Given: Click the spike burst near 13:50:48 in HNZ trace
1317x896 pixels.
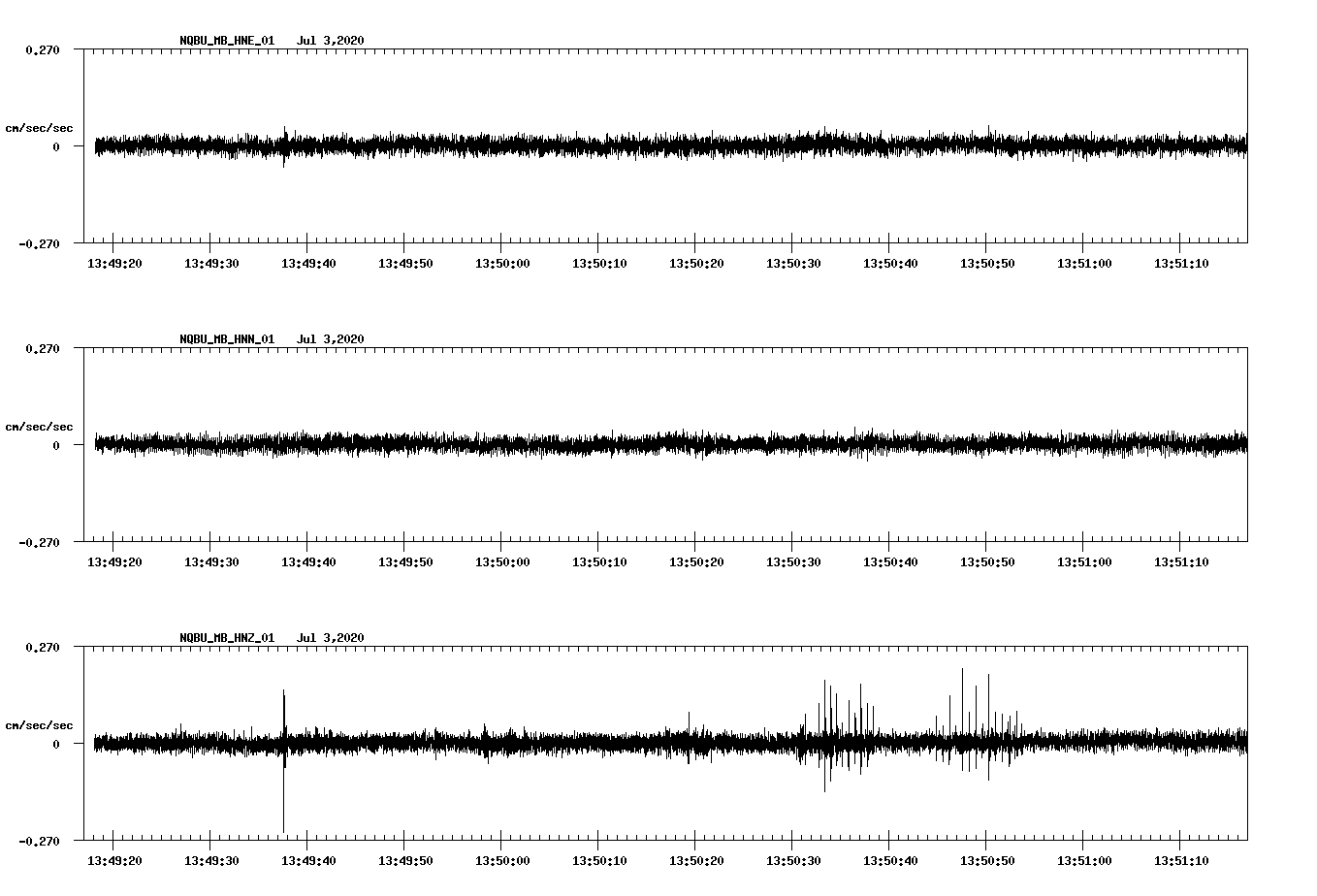Looking at the screenshot, I should click(x=977, y=724).
